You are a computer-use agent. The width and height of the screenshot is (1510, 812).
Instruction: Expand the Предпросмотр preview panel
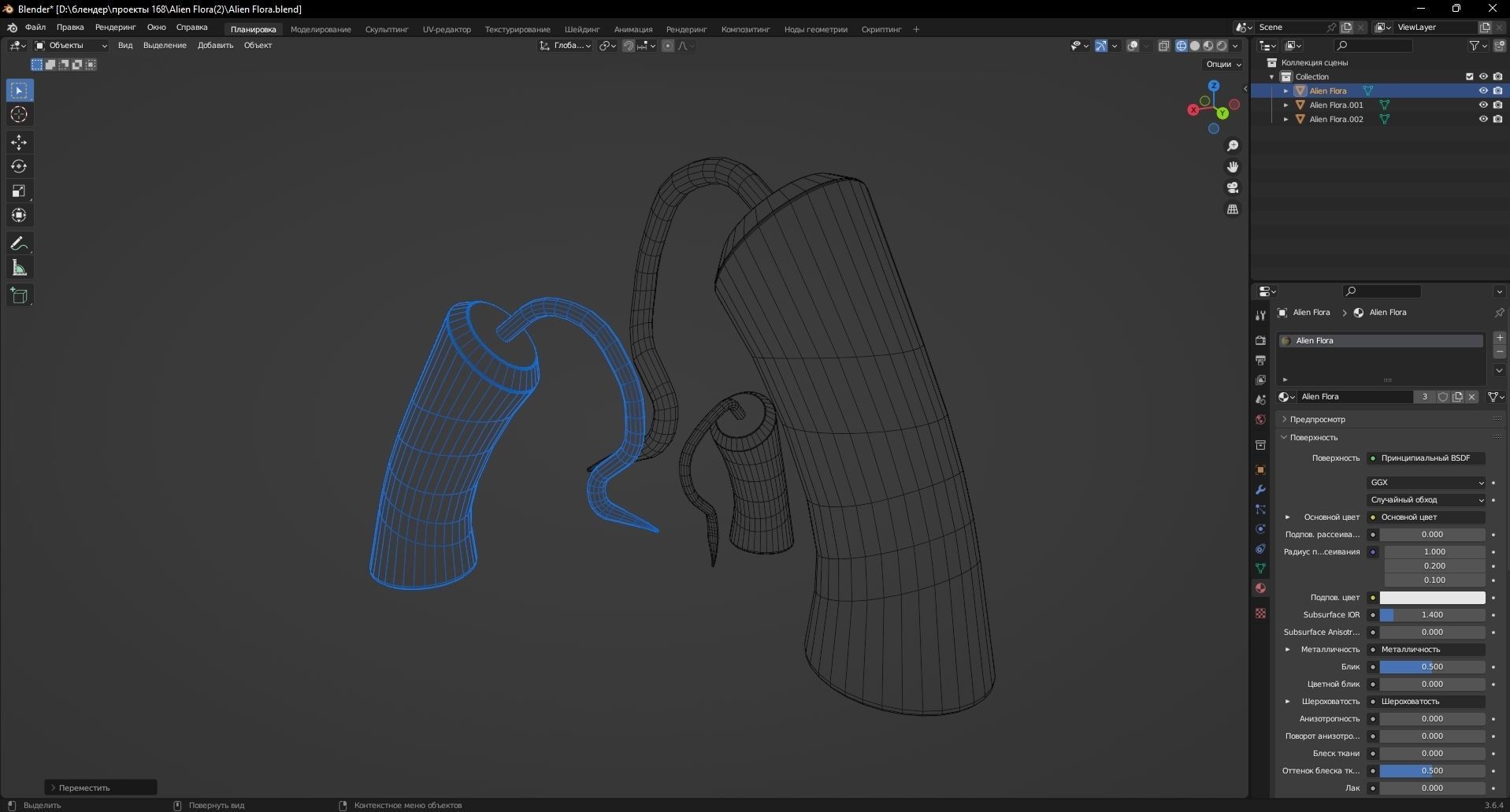click(x=1284, y=420)
